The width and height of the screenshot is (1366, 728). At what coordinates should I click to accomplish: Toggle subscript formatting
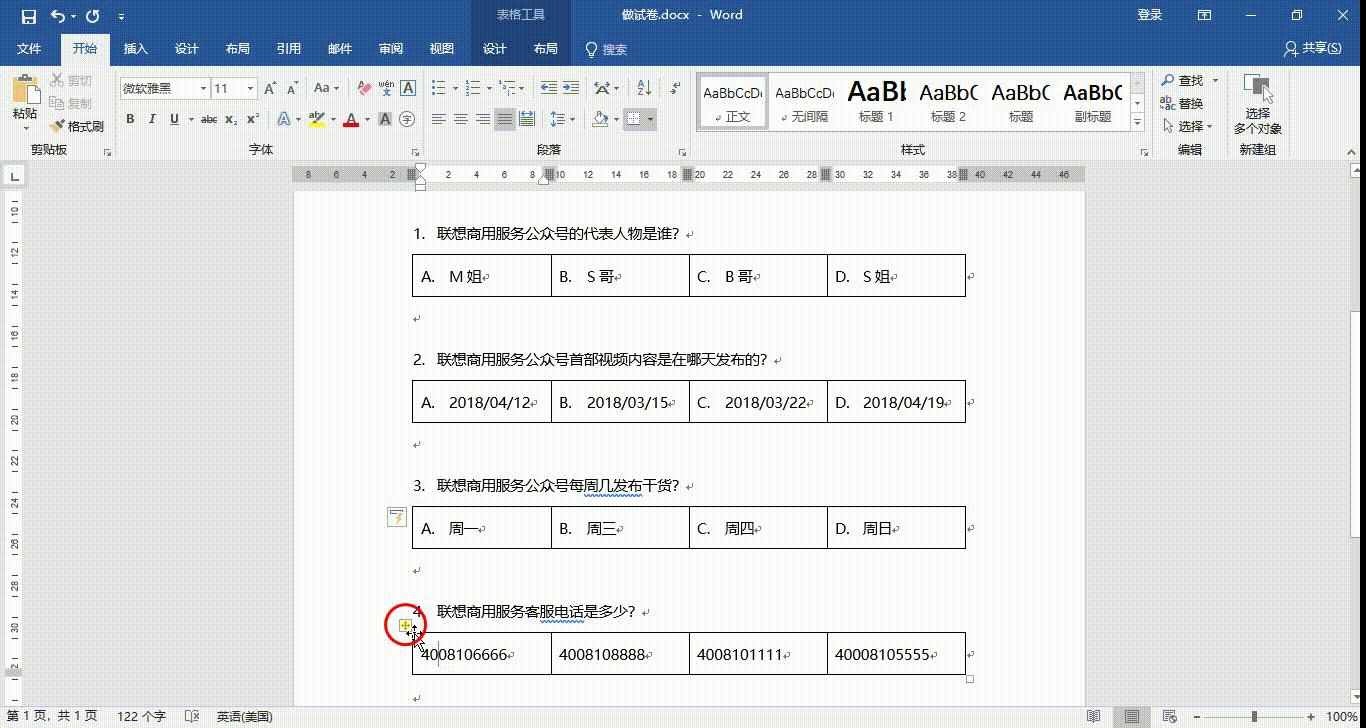coord(230,118)
